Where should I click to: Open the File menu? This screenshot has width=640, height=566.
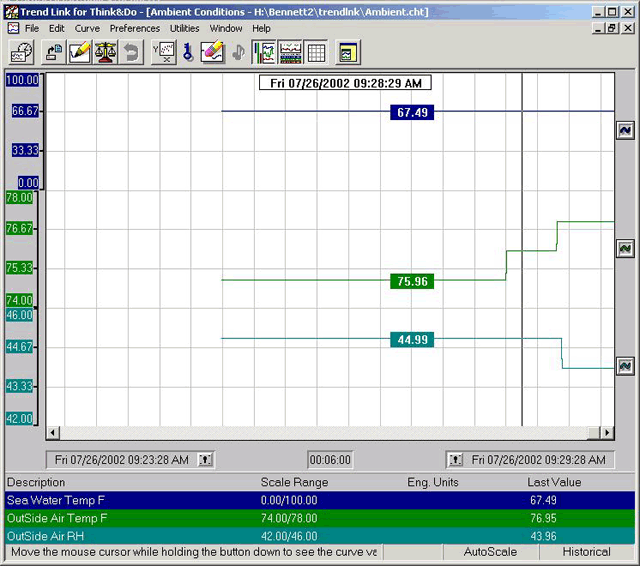coord(32,29)
